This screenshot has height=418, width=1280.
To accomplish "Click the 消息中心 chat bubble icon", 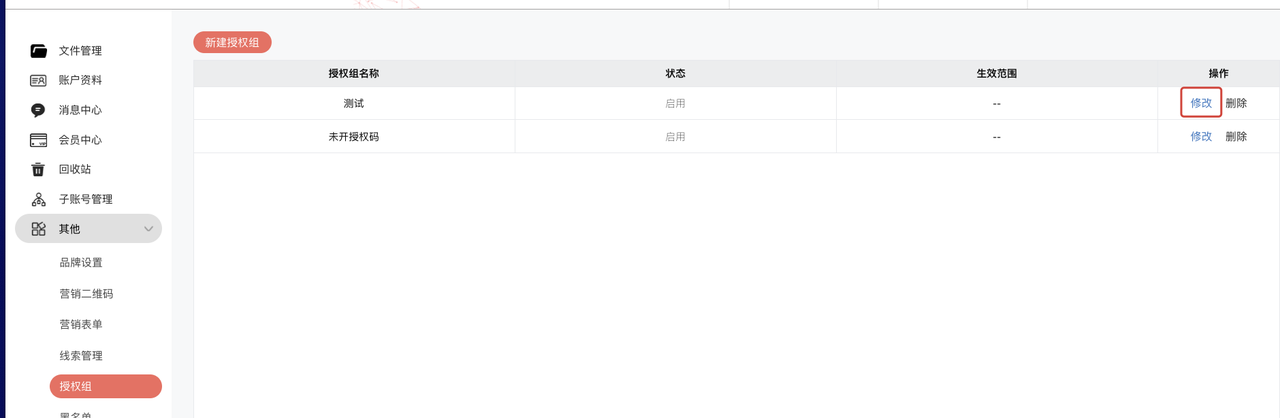I will click(39, 110).
